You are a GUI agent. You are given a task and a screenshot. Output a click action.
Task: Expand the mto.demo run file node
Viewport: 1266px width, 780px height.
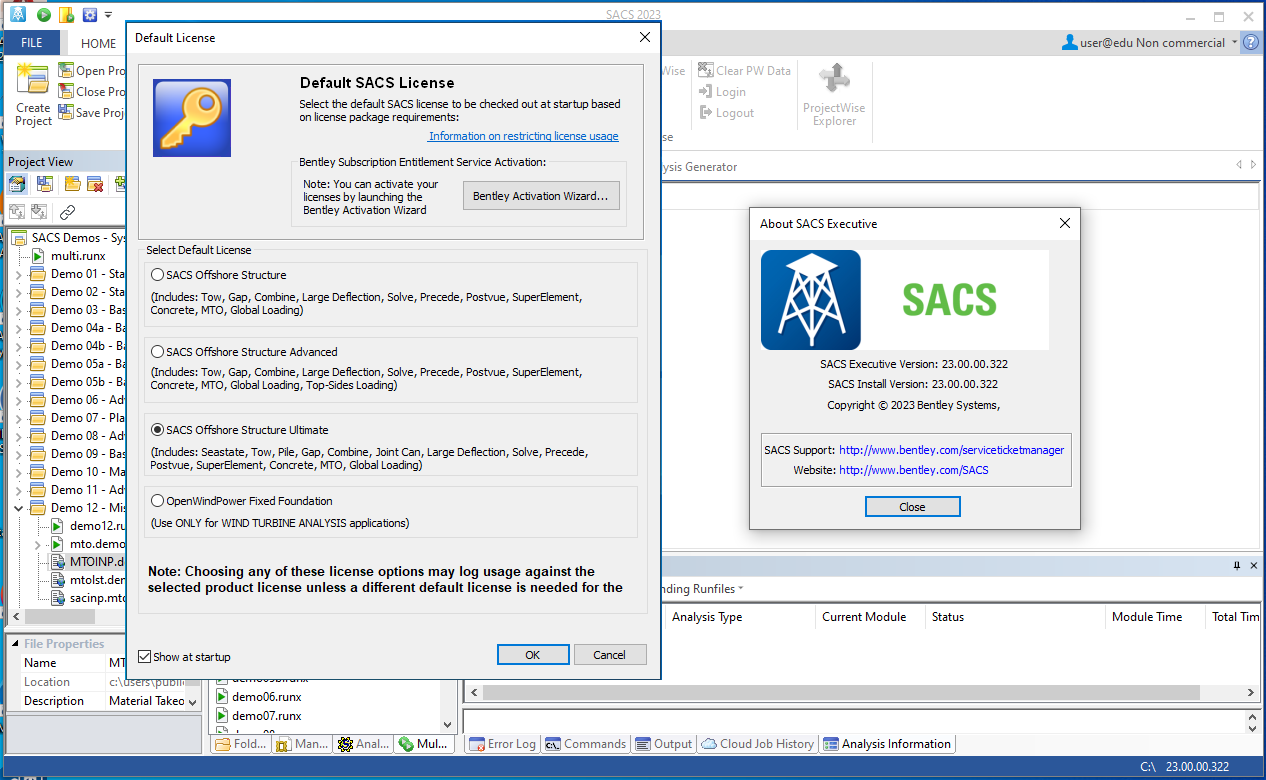[38, 544]
